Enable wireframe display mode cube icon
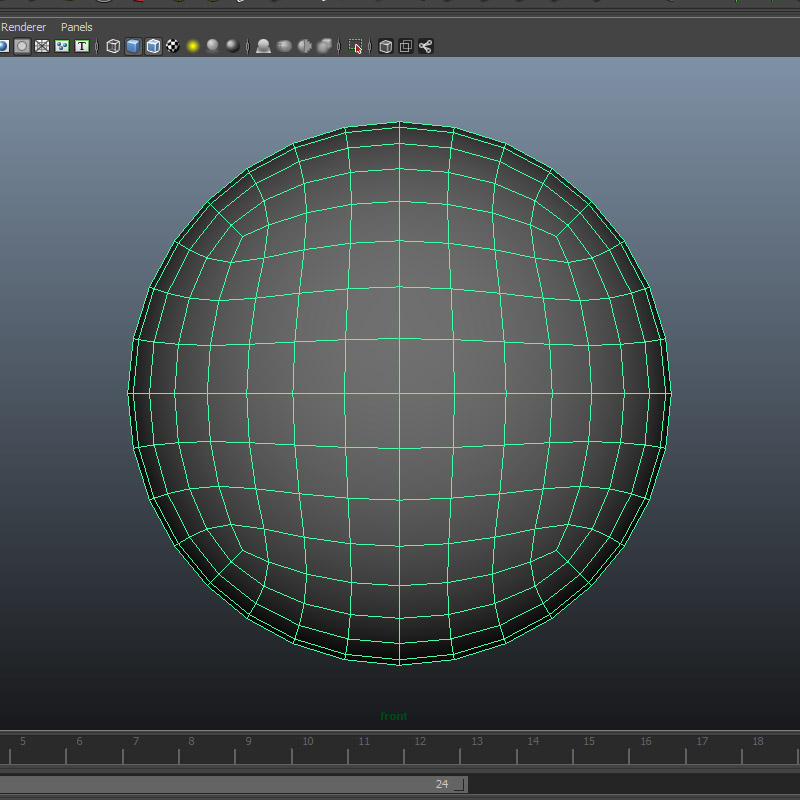Screen dimensions: 800x800 click(x=113, y=46)
